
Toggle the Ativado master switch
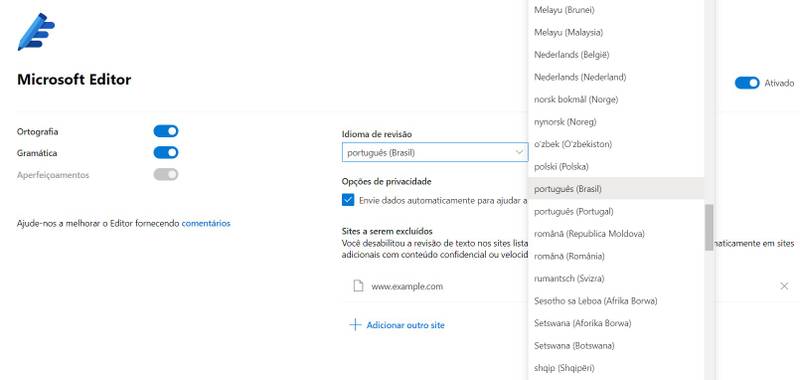(747, 83)
